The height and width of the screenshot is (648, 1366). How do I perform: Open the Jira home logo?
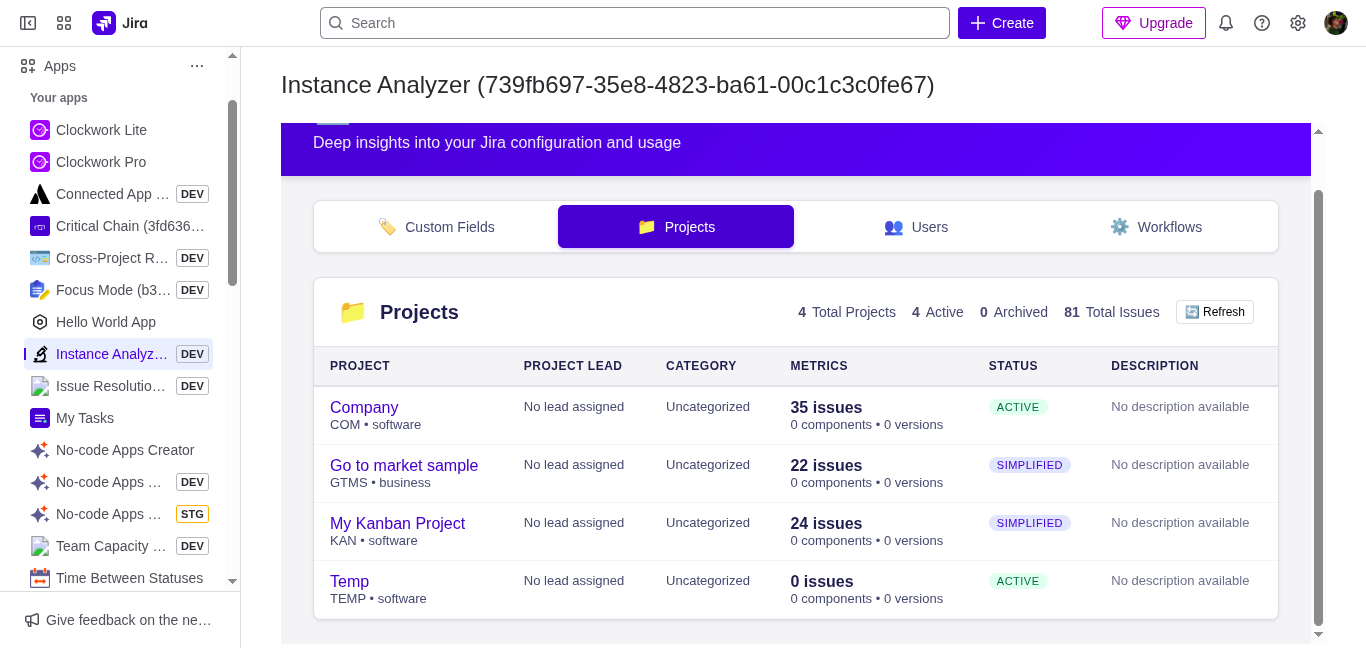coord(120,22)
